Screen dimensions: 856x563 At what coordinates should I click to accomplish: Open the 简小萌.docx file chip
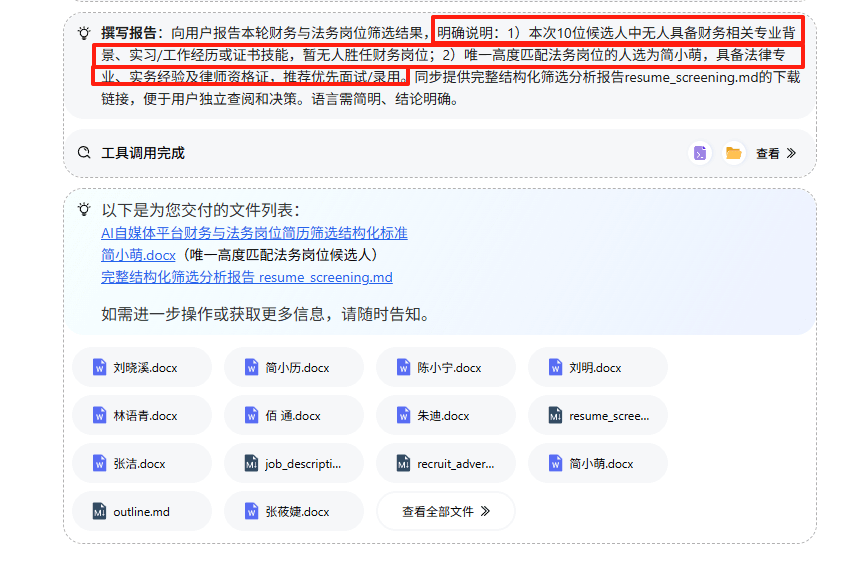pos(598,464)
